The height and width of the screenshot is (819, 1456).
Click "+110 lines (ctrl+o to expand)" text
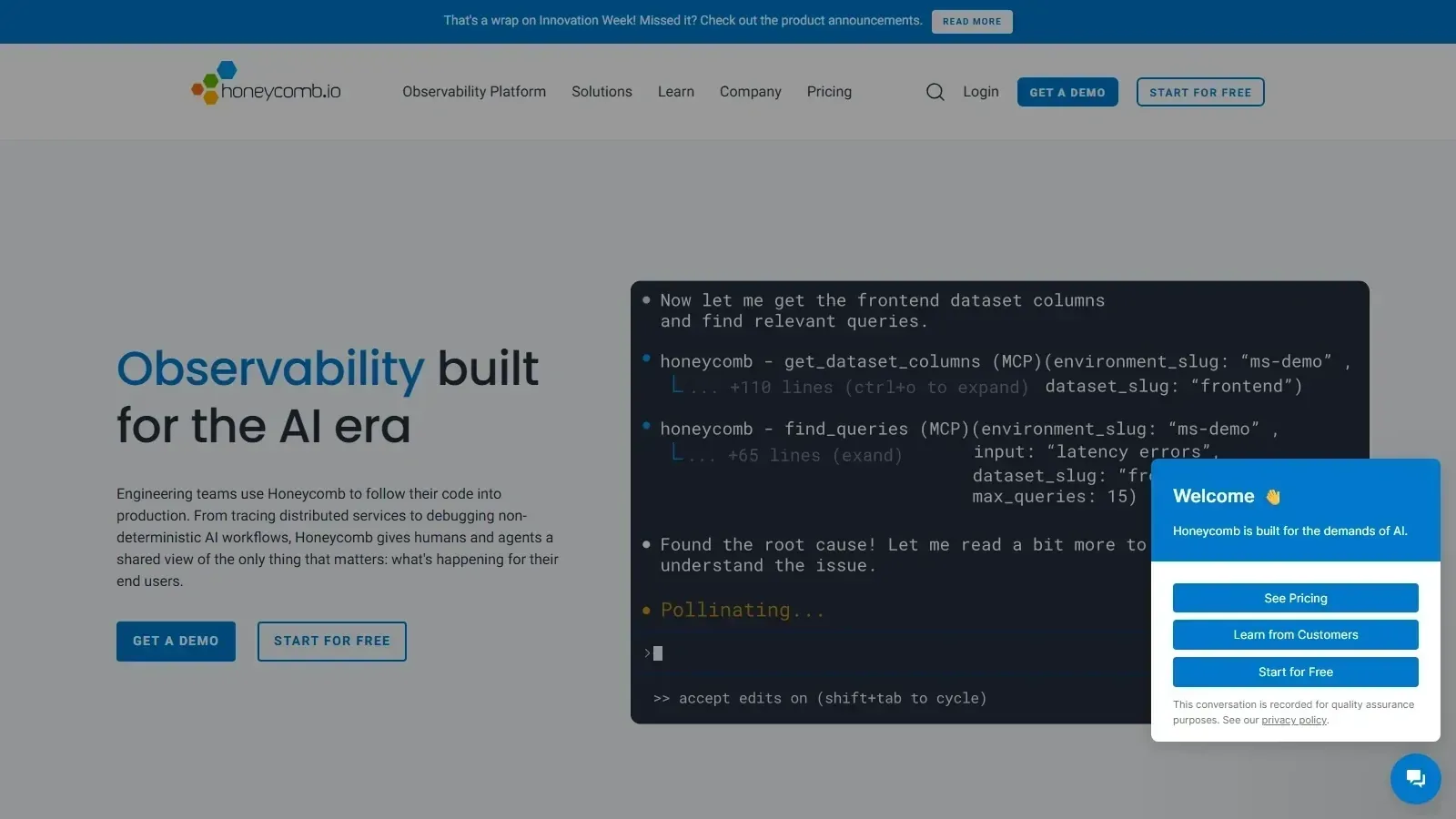click(879, 388)
